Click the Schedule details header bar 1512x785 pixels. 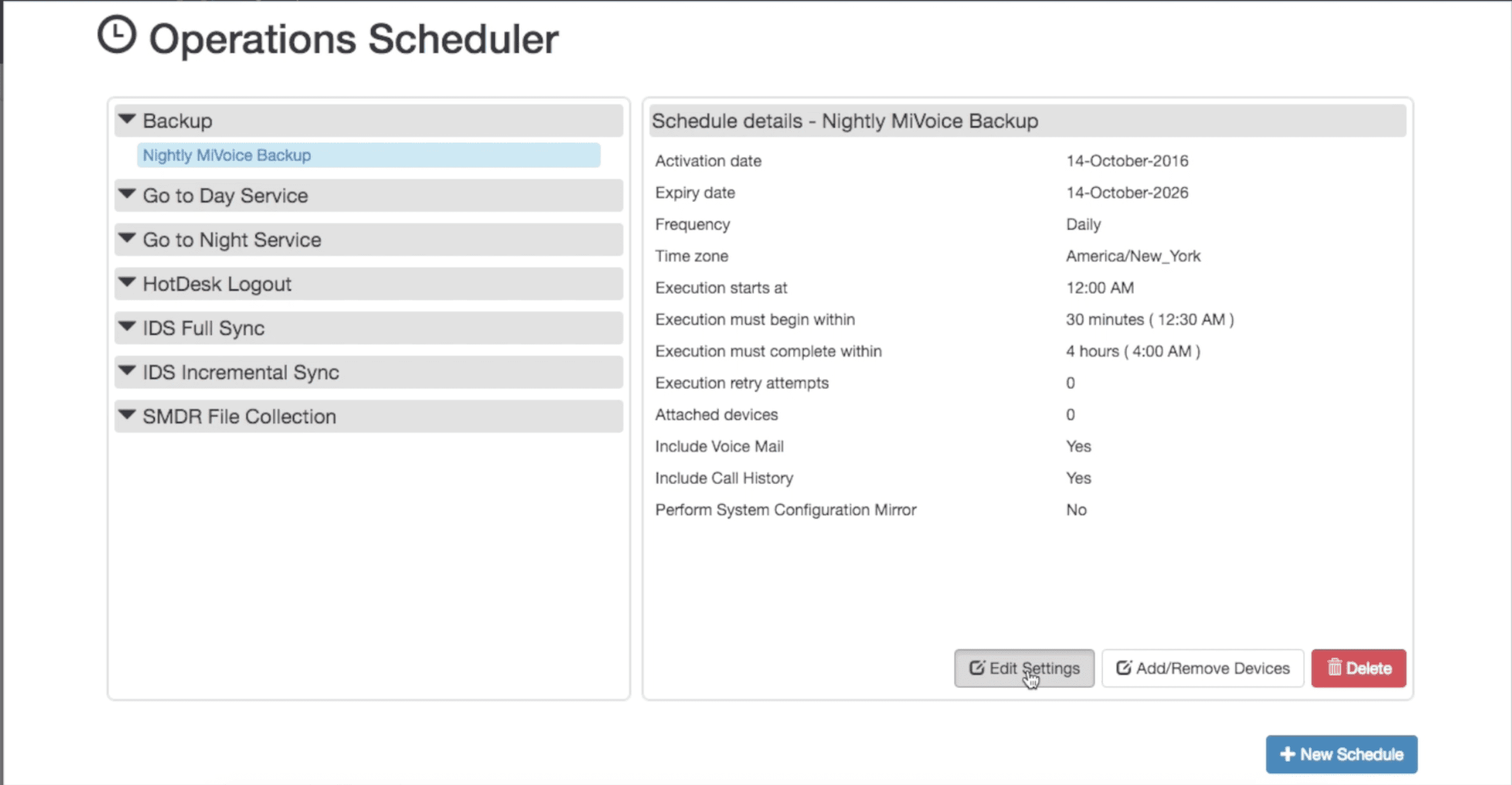point(1027,121)
